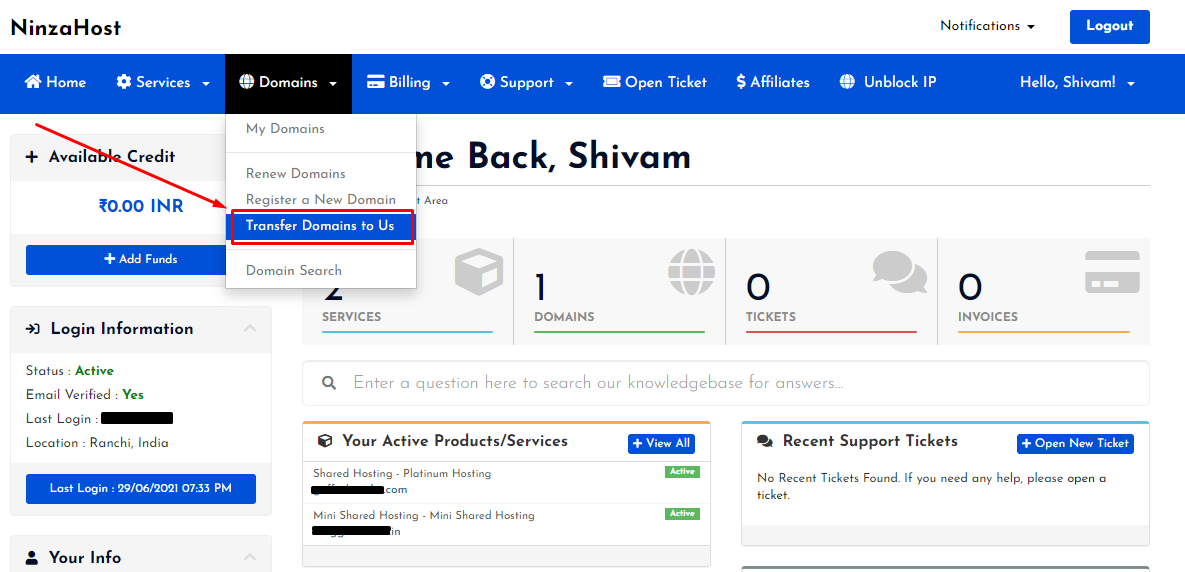Open the Hello, Shivam! account dropdown
The image size is (1185, 572).
click(1077, 82)
